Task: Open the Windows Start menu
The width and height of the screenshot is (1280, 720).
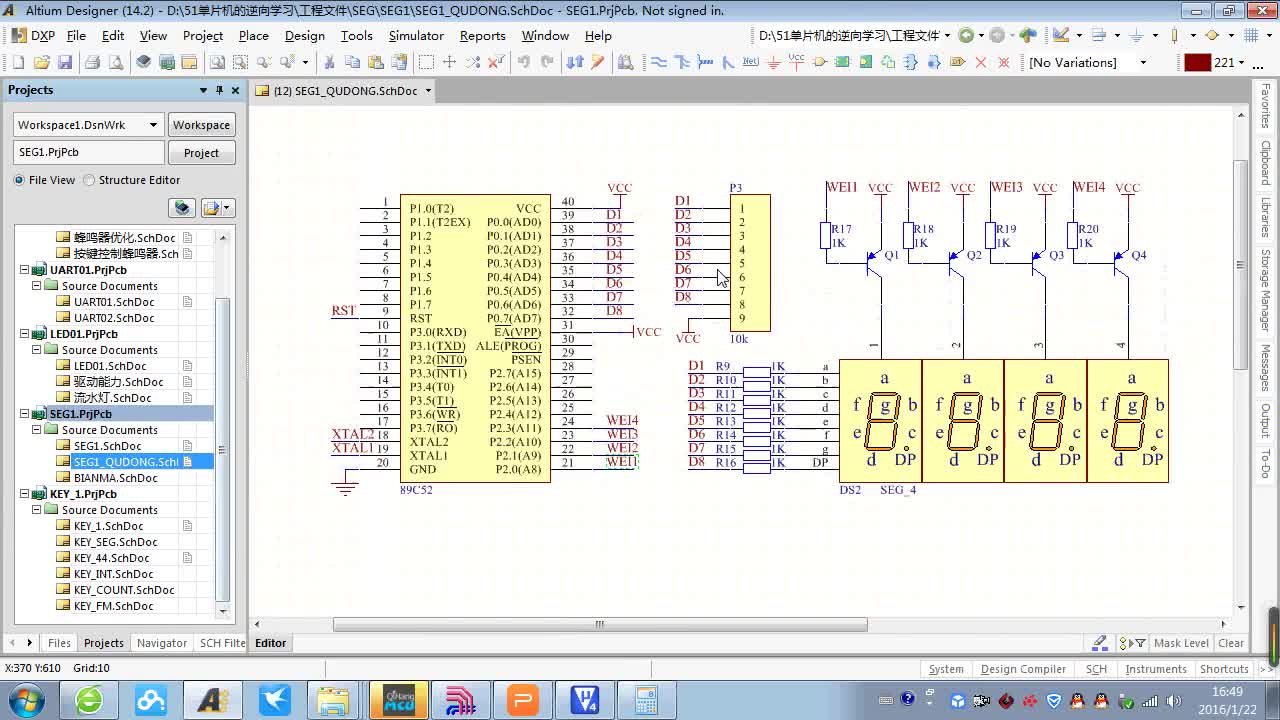Action: pos(26,700)
